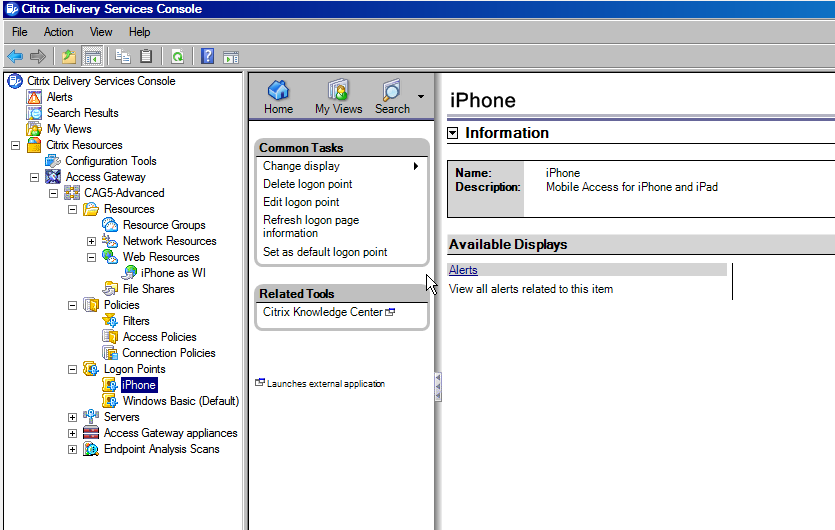
Task: Click the Refresh toolbar icon
Action: click(x=177, y=56)
